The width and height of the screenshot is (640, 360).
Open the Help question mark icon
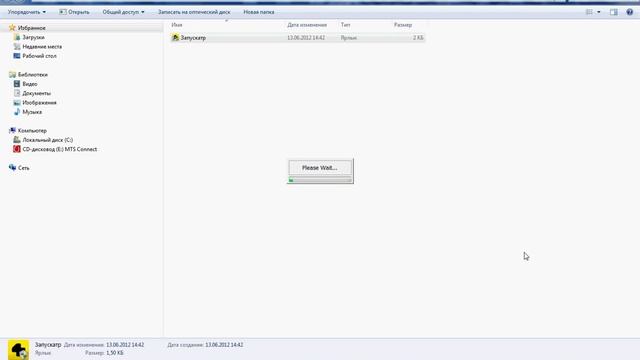(629, 12)
